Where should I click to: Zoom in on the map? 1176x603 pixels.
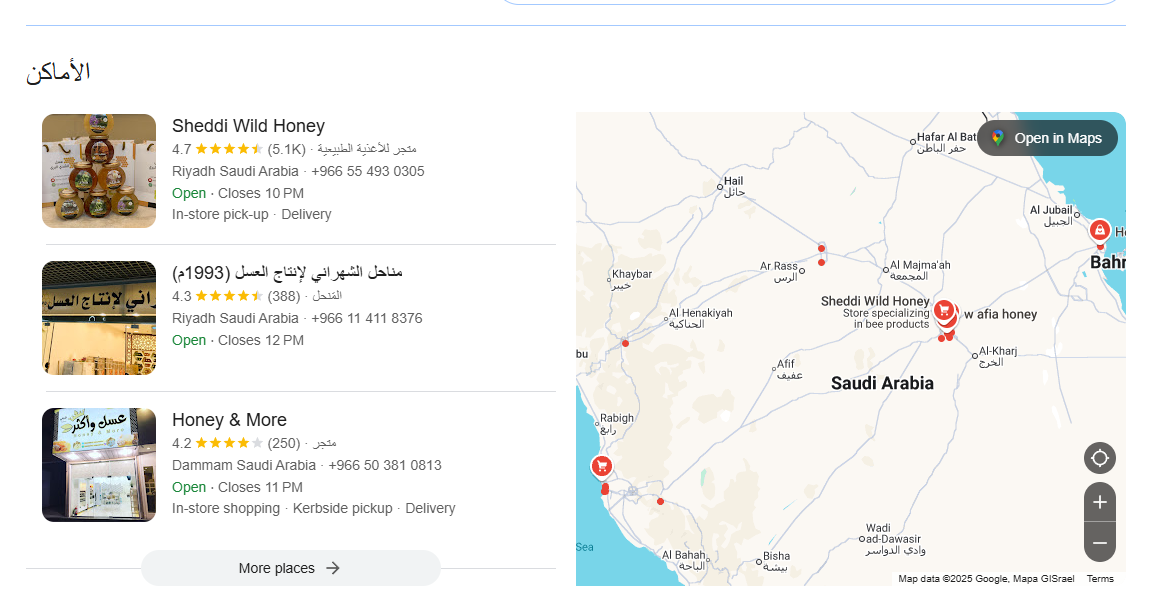tap(1100, 502)
